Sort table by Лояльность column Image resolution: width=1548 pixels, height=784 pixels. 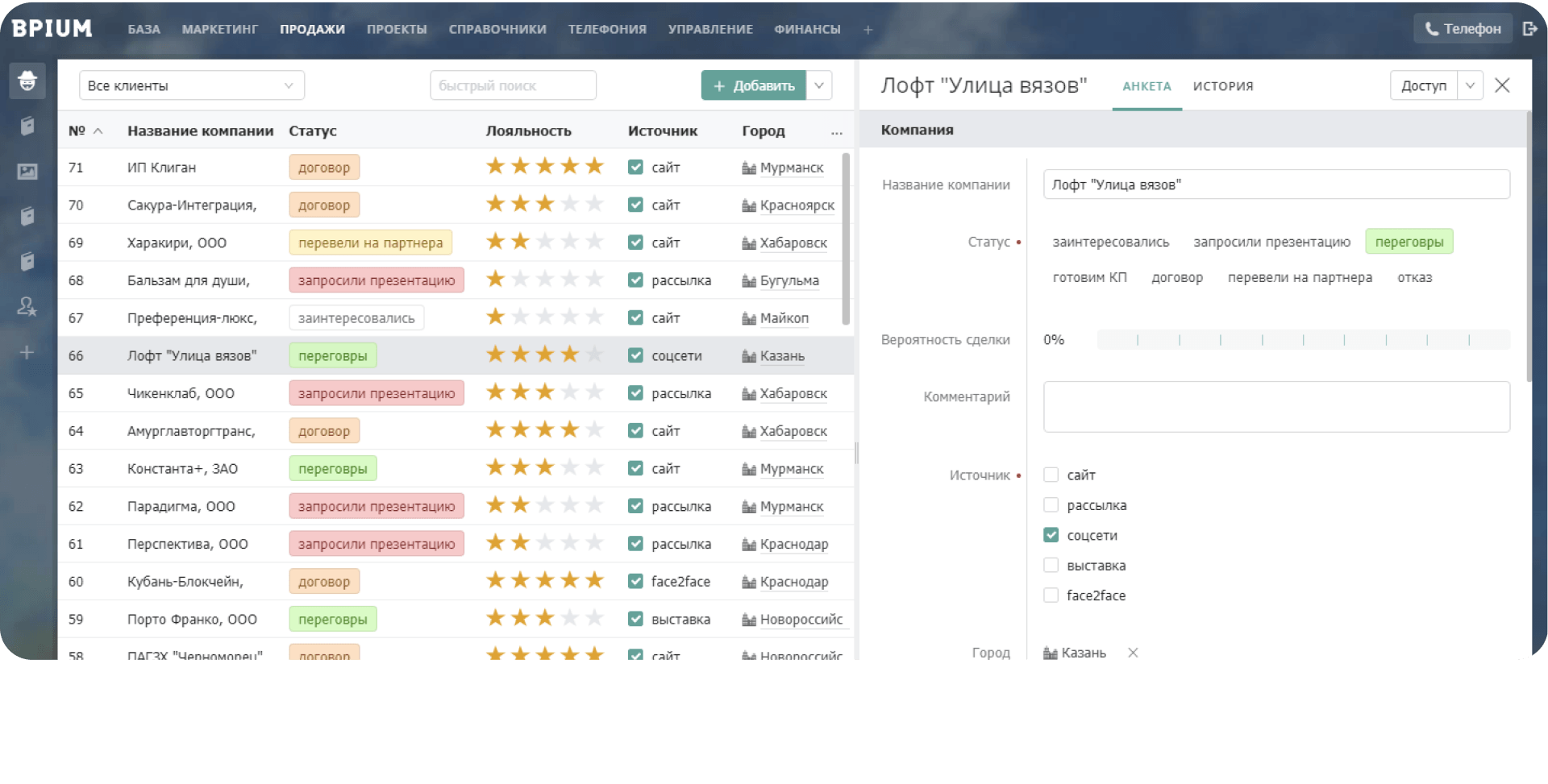[x=528, y=131]
